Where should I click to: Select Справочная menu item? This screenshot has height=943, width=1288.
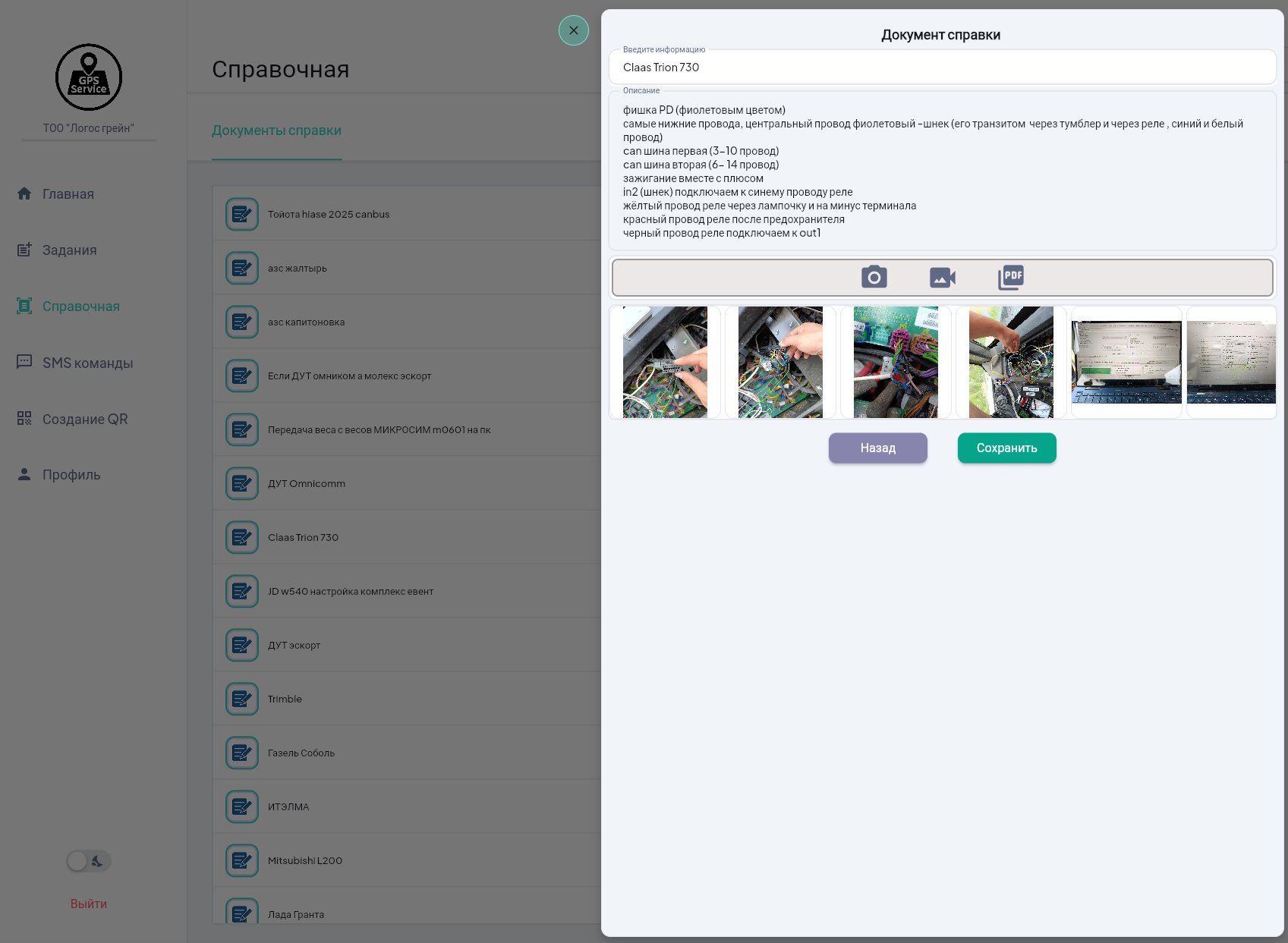point(81,306)
